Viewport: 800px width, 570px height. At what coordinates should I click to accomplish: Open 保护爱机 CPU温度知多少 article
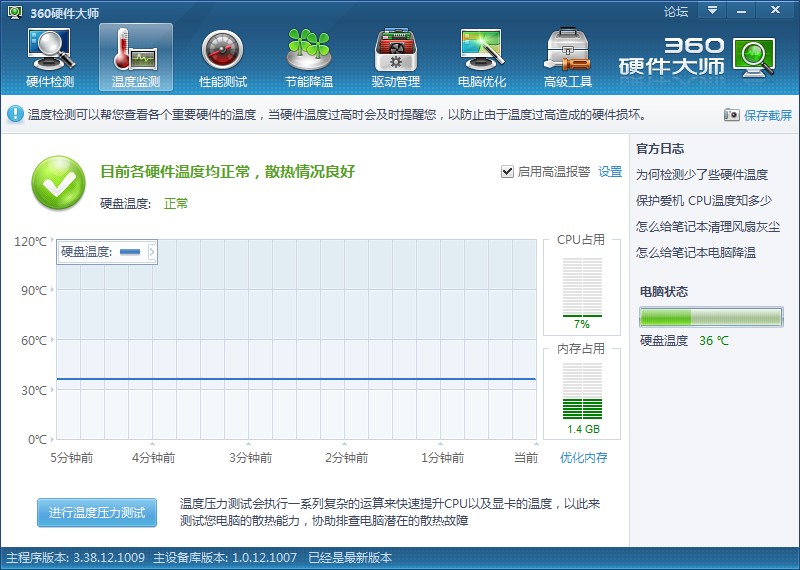tap(704, 201)
